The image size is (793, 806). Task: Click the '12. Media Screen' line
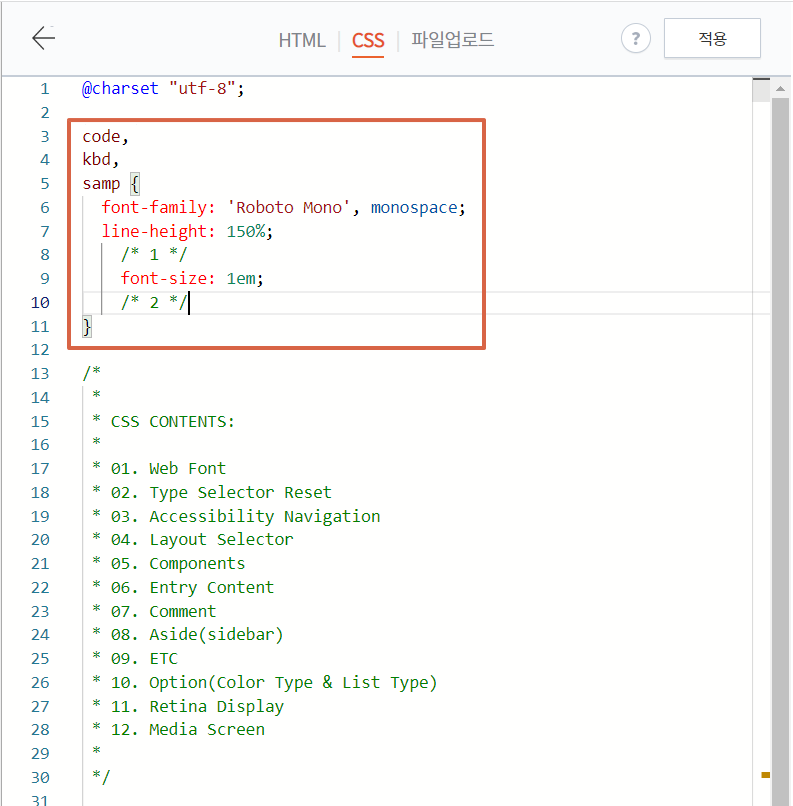coord(178,729)
